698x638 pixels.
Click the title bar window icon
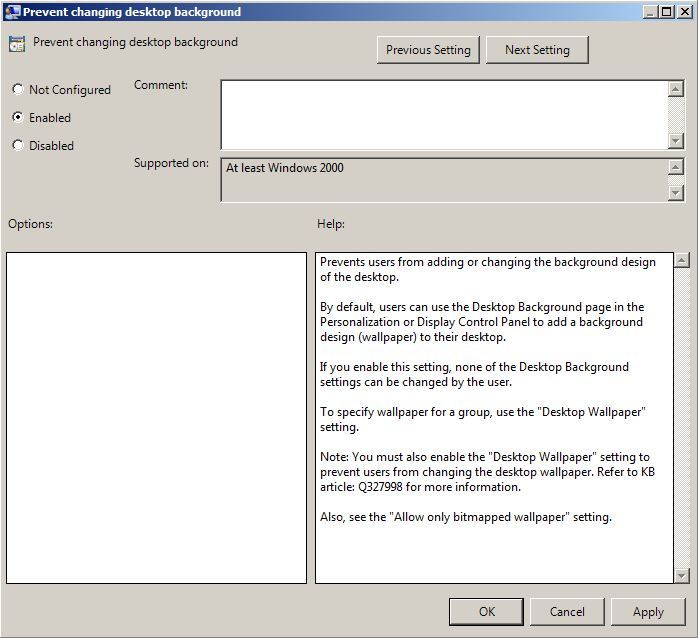click(x=12, y=12)
